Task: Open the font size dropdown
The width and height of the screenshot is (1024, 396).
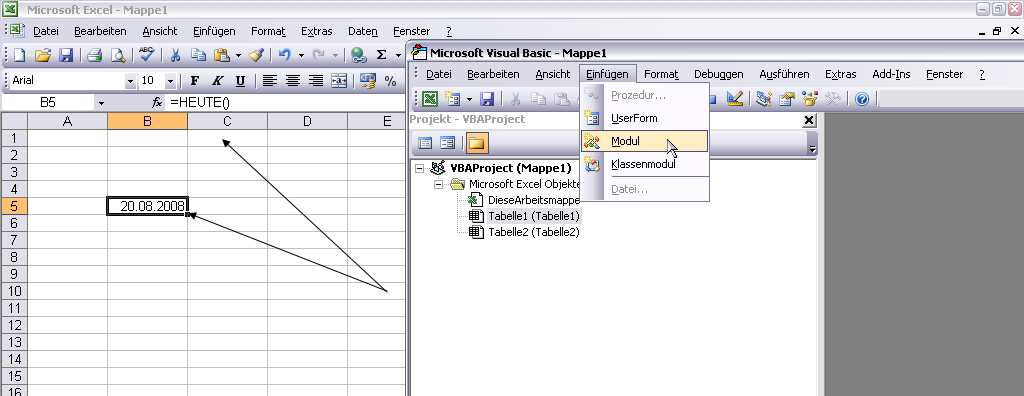Action: pos(170,81)
